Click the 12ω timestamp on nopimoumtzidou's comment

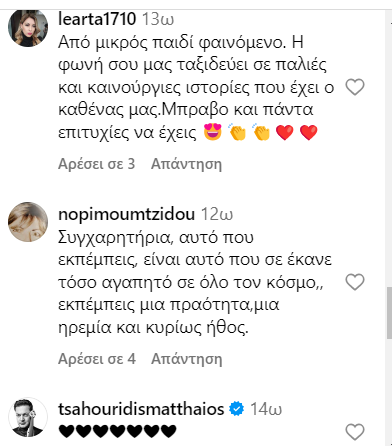(217, 214)
